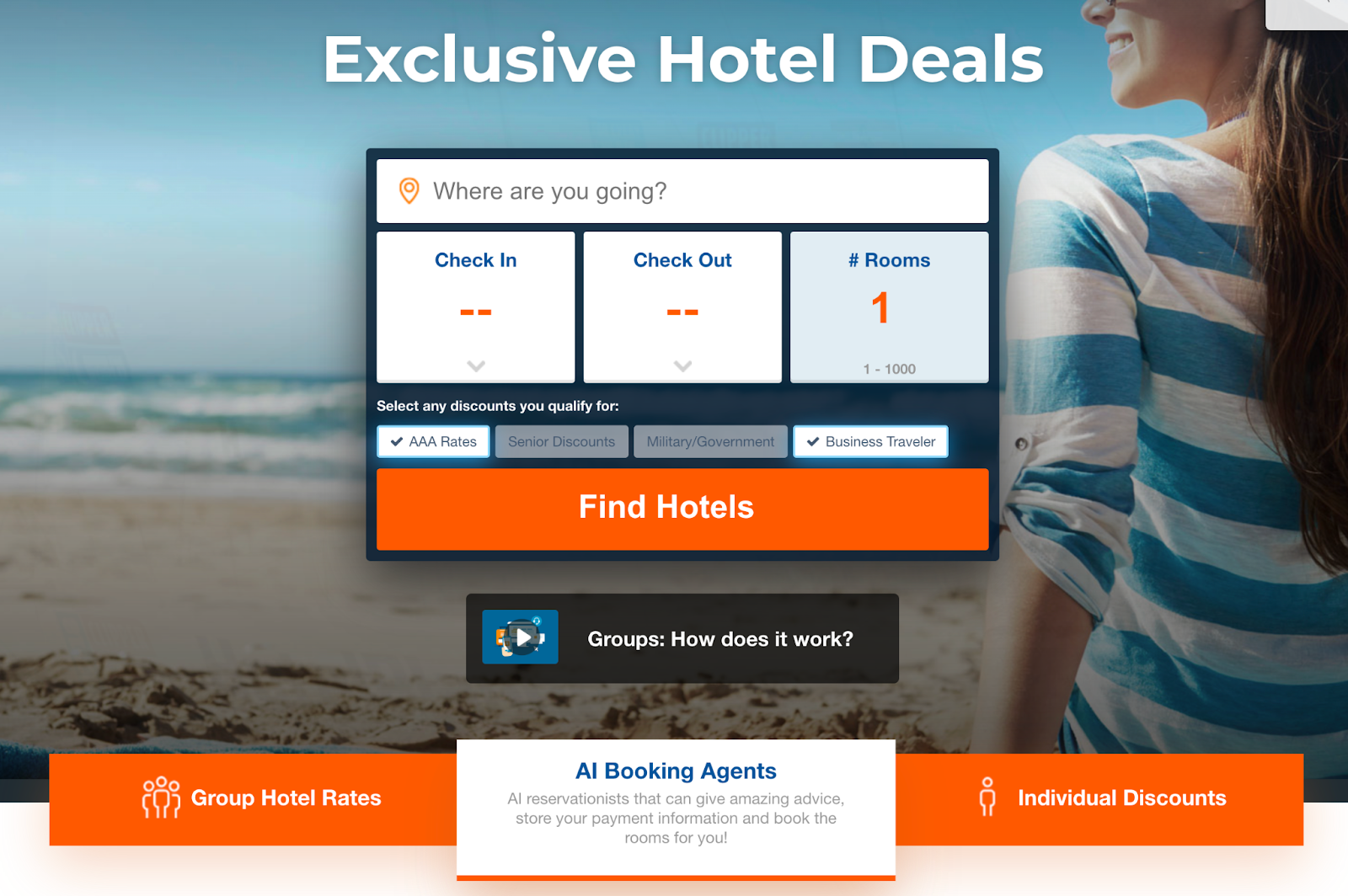This screenshot has height=896, width=1348.
Task: Play the Groups video thumbnail icon
Action: (x=520, y=637)
